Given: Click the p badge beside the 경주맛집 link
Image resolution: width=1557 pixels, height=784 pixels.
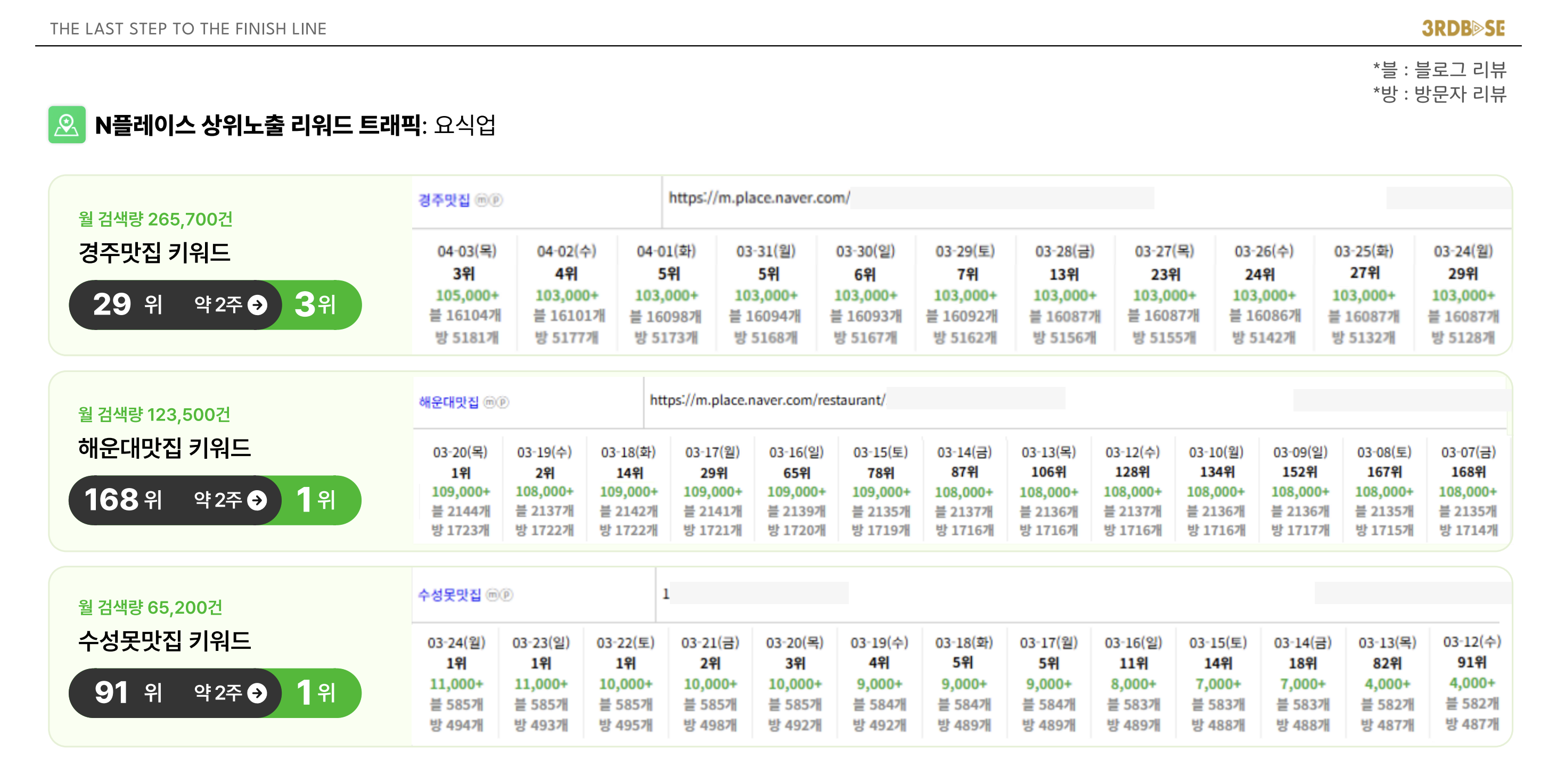Looking at the screenshot, I should [x=496, y=200].
